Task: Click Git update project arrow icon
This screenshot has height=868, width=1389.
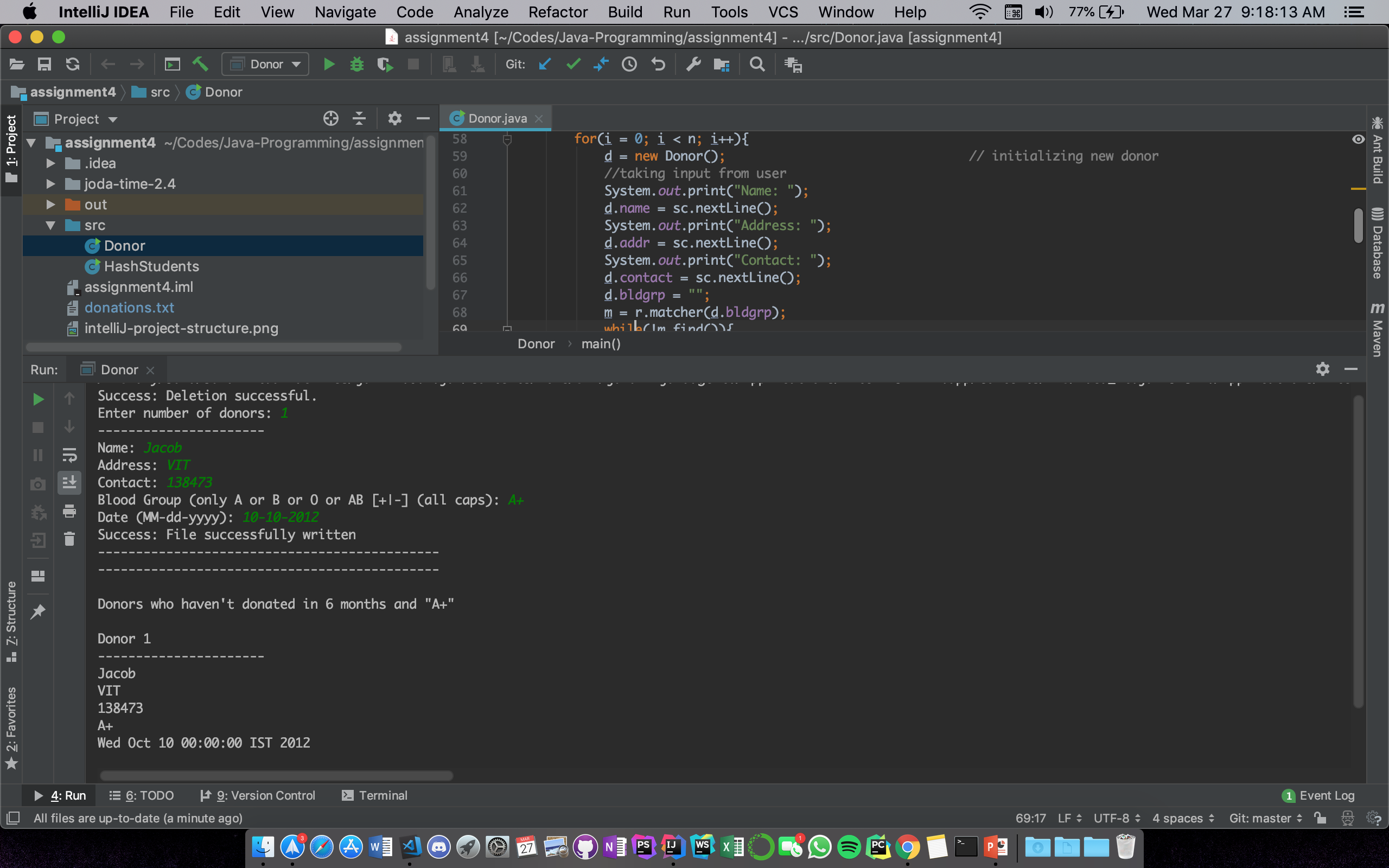Action: coord(545,65)
